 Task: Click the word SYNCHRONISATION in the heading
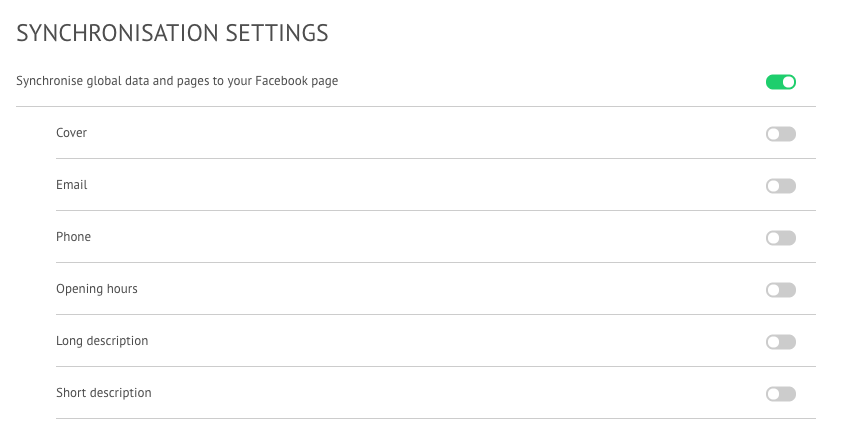[x=116, y=33]
